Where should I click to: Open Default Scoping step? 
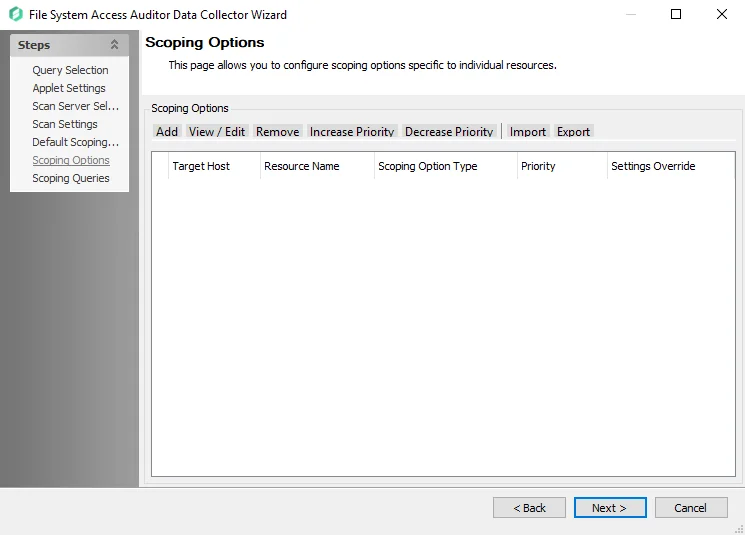click(76, 142)
